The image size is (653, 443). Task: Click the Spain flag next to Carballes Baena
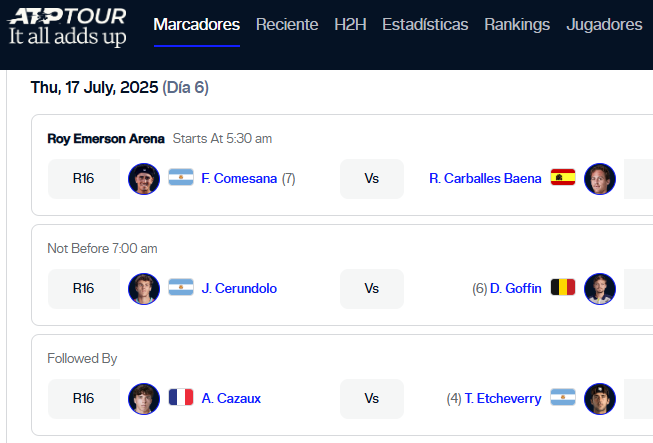[x=563, y=177]
